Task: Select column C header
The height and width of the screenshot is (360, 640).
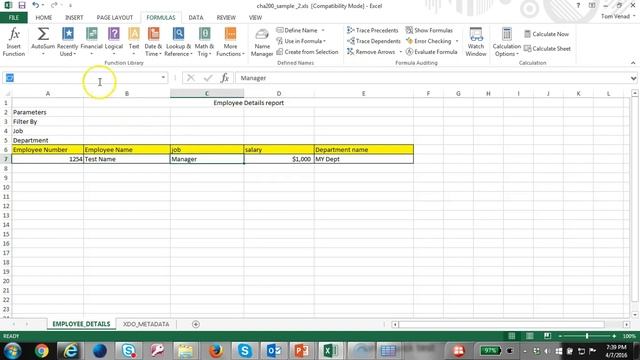Action: pos(207,93)
